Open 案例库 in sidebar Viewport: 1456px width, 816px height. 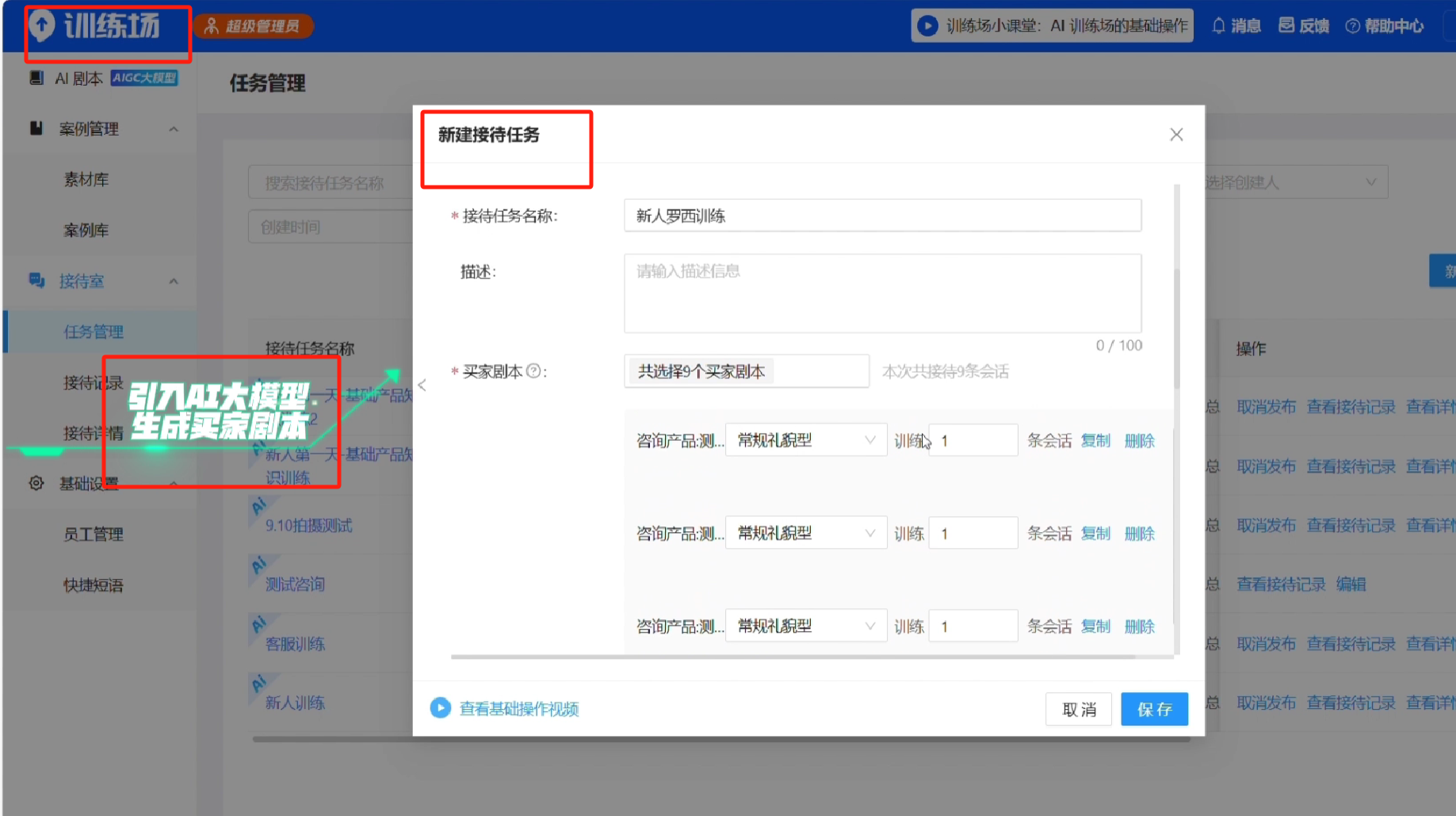tap(86, 230)
